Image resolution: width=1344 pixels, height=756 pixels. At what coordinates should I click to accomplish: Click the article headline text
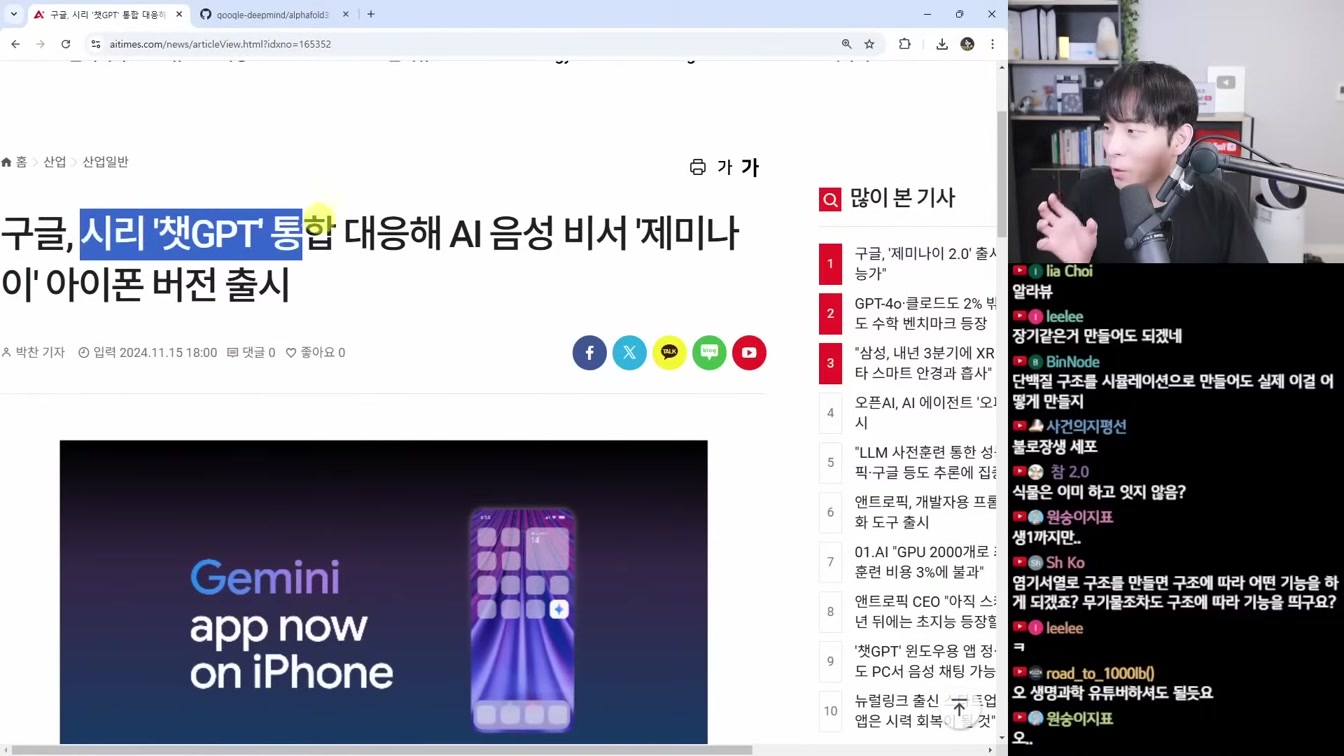370,258
